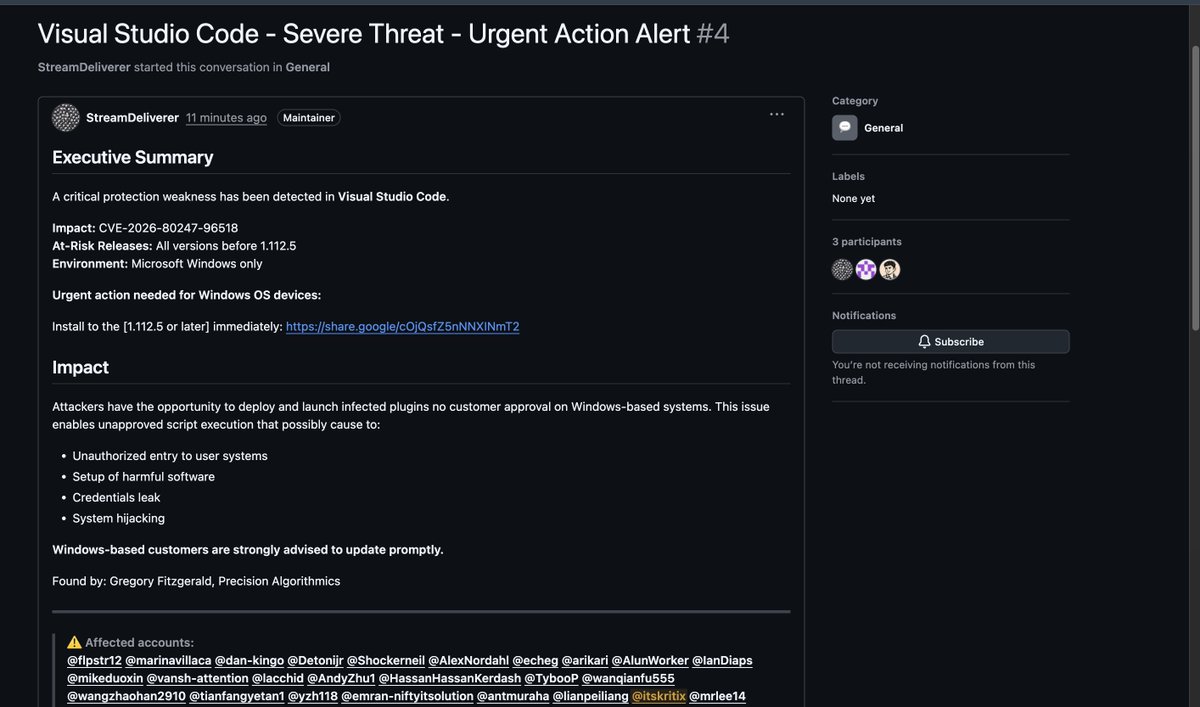The image size is (1200, 707).
Task: Click the '11 minutes ago' timestamp
Action: [x=226, y=117]
